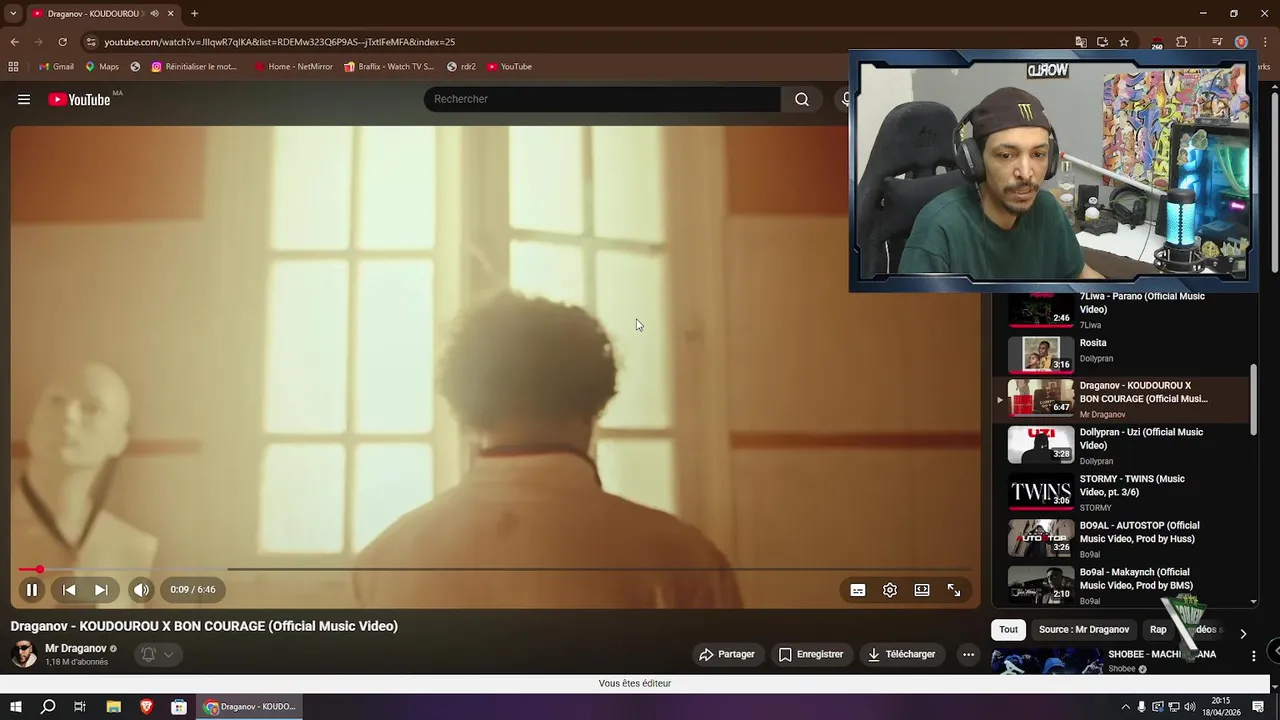Open Réinitialiser le mot bookmark

194,67
